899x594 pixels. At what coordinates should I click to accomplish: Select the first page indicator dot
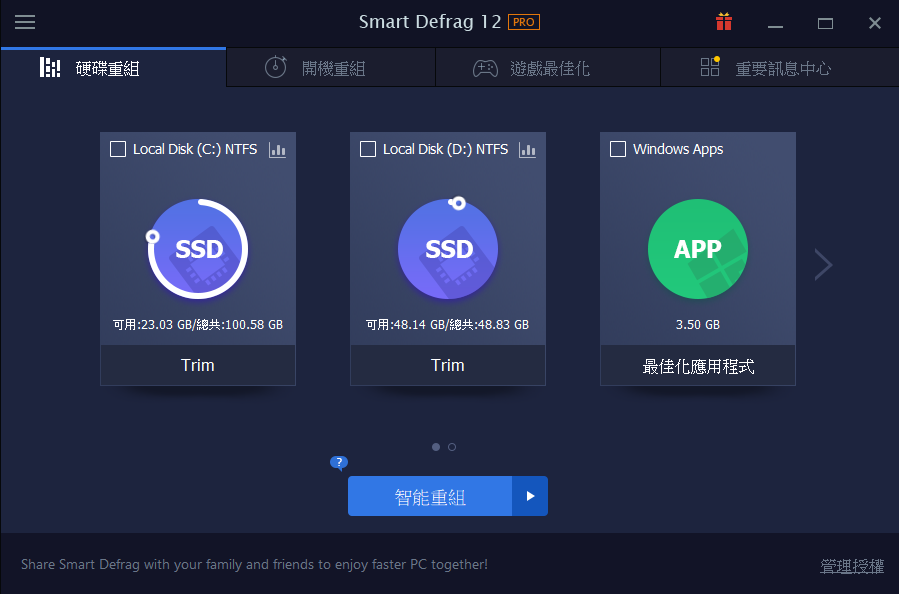(436, 447)
